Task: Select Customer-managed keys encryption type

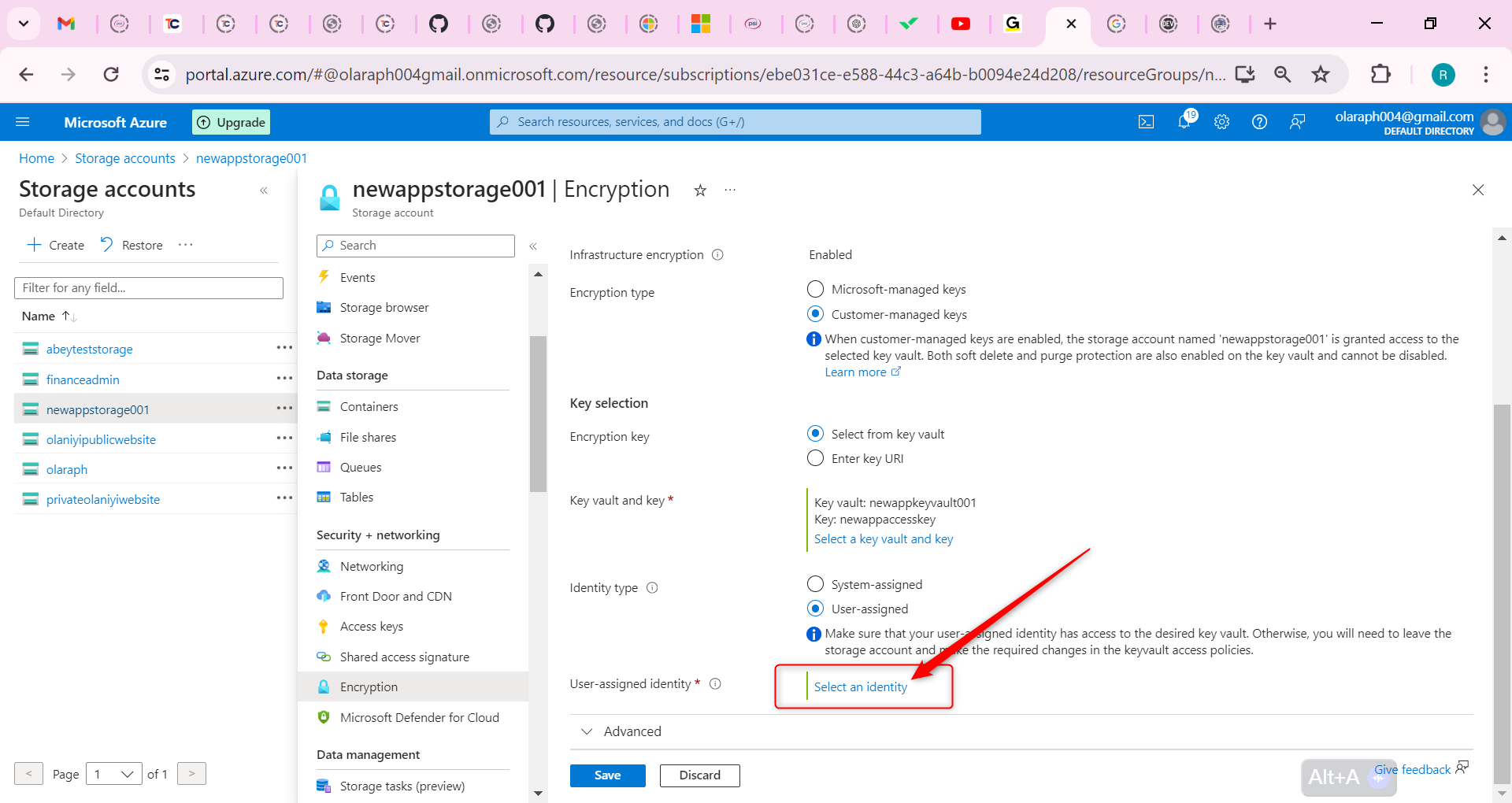Action: coord(815,314)
